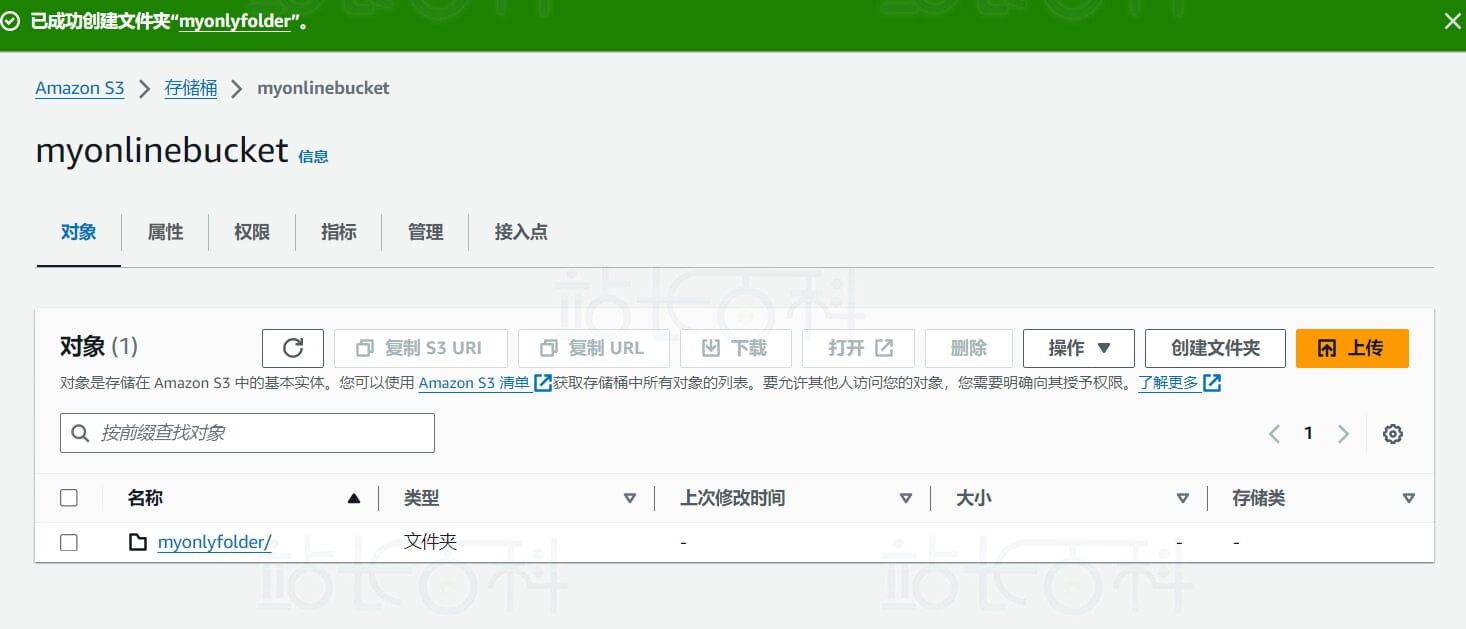
Task: Click the 上次修改时间 column header text
Action: (x=733, y=498)
